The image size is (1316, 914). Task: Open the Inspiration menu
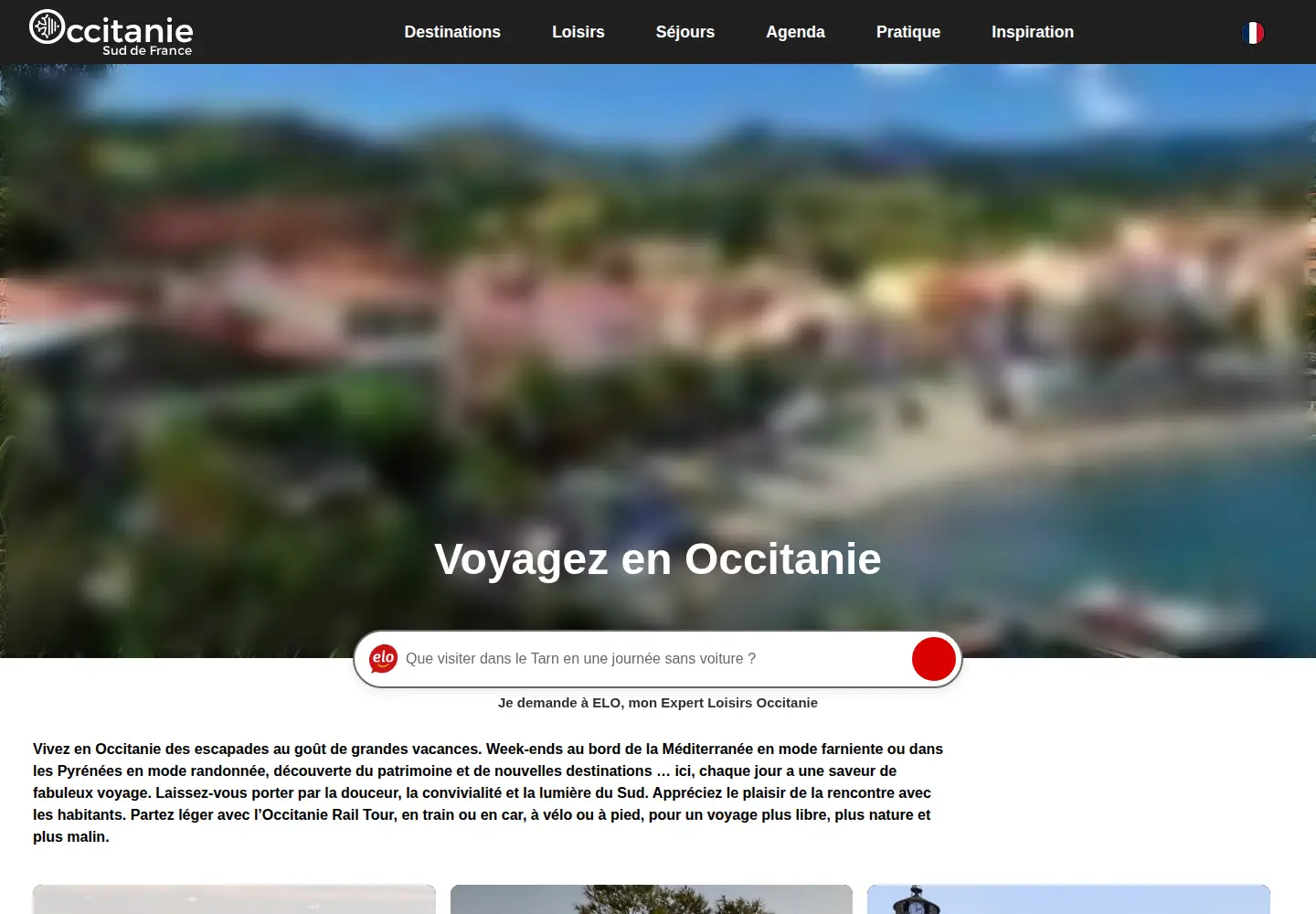tap(1033, 32)
